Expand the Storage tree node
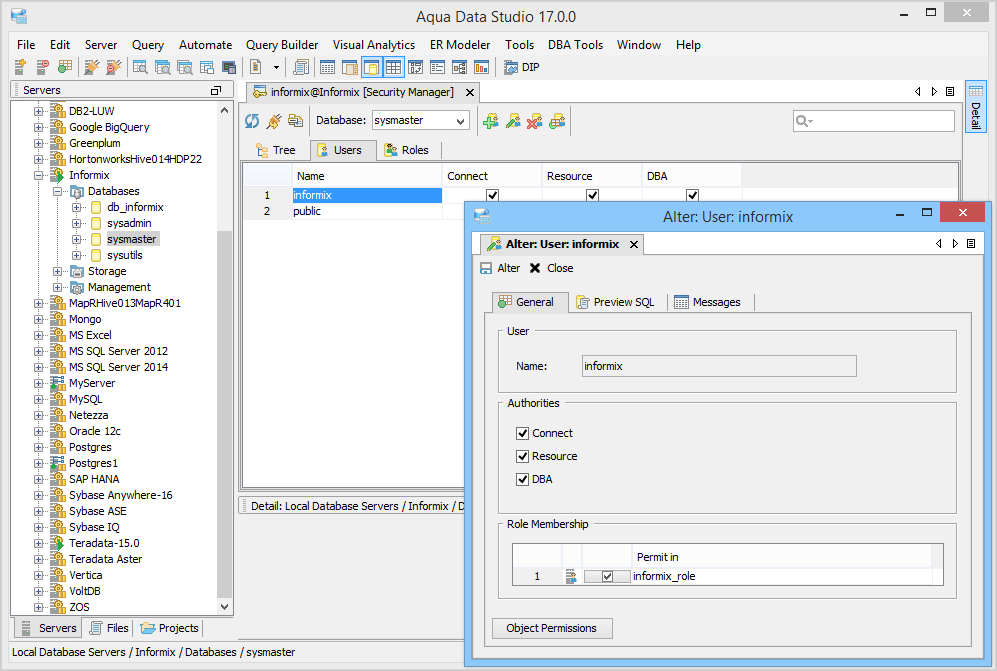This screenshot has height=671, width=997. 57,271
